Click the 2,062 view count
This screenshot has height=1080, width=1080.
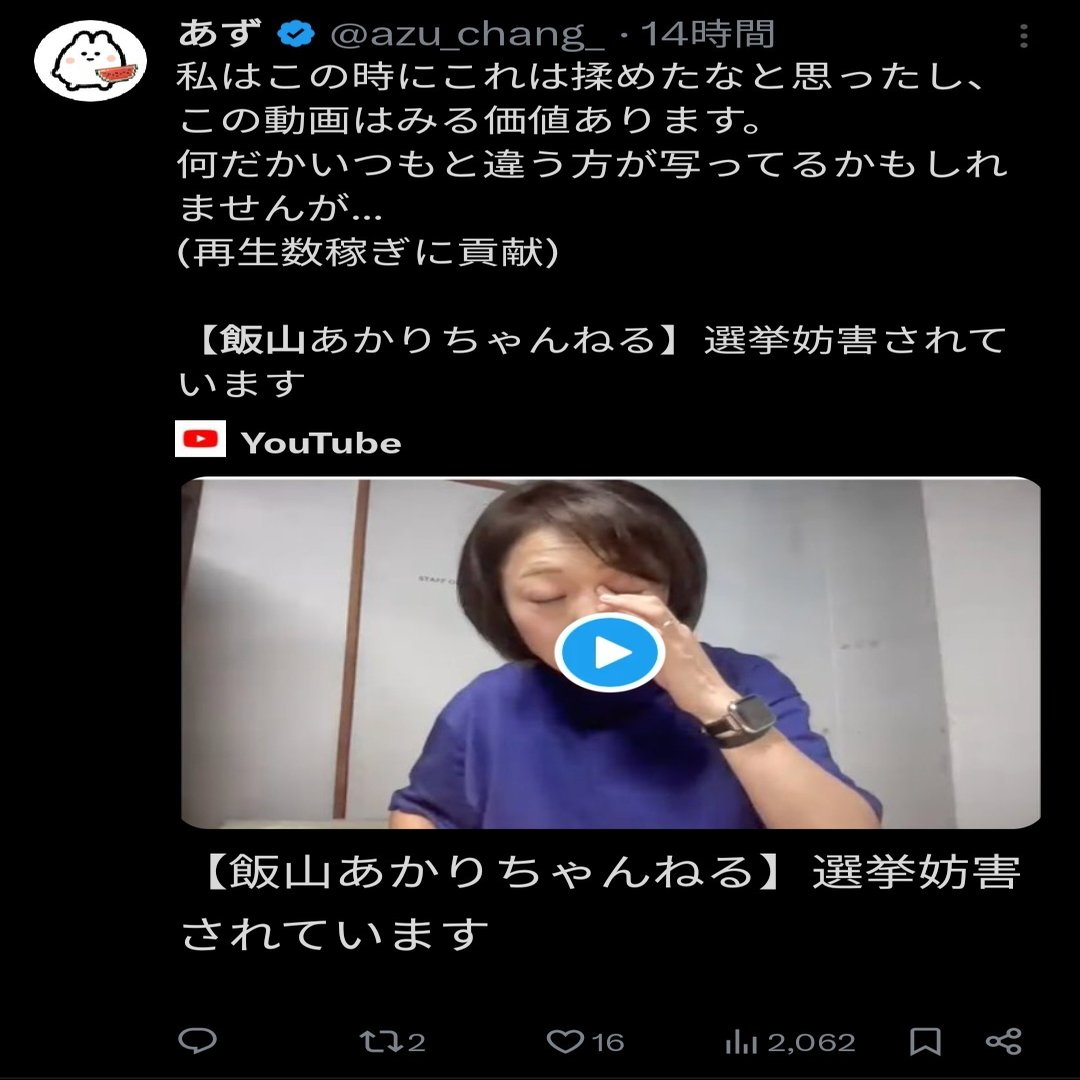coord(811,1043)
